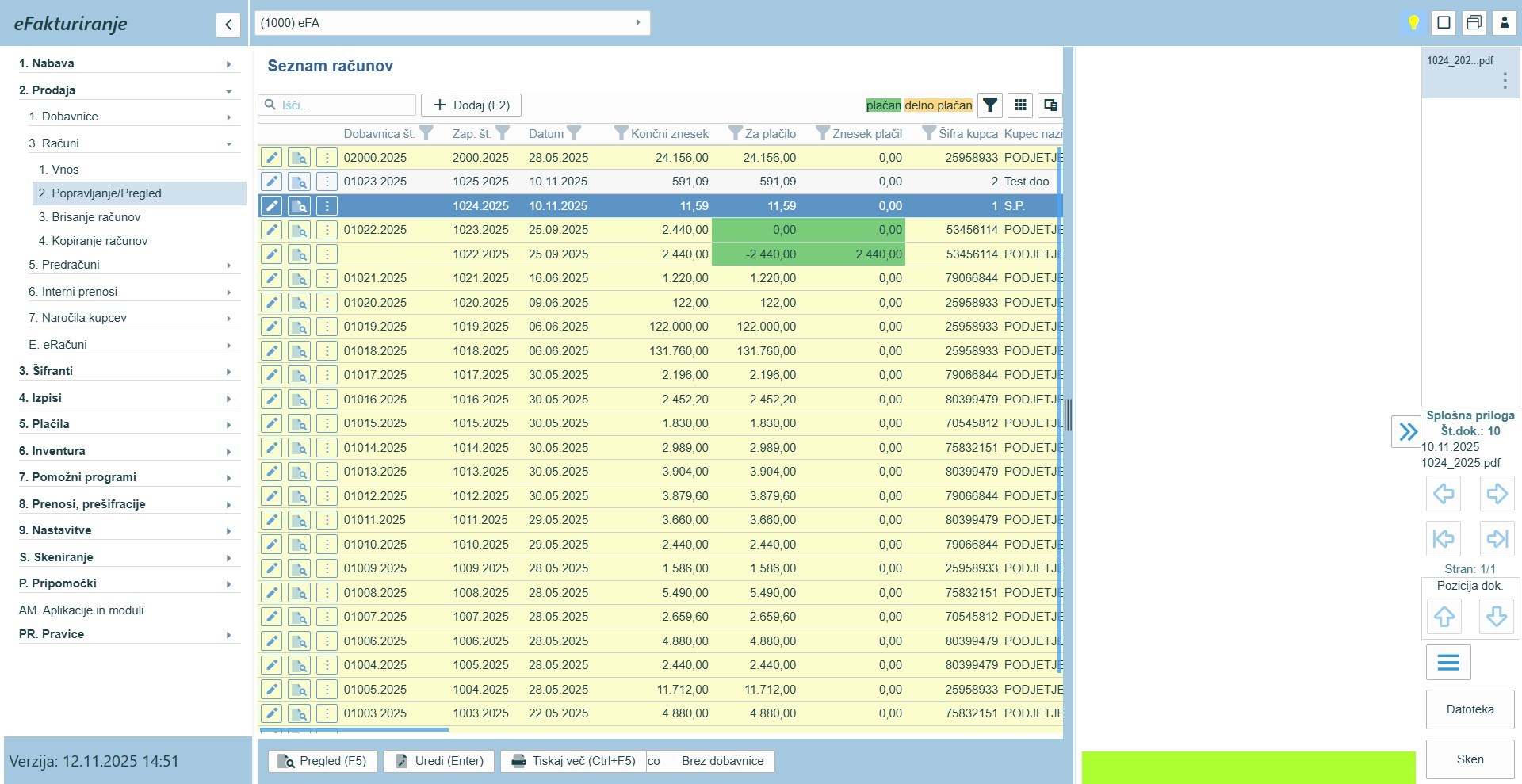The height and width of the screenshot is (784, 1522).
Task: Click the filter funnel icon in toolbar
Action: [x=990, y=105]
